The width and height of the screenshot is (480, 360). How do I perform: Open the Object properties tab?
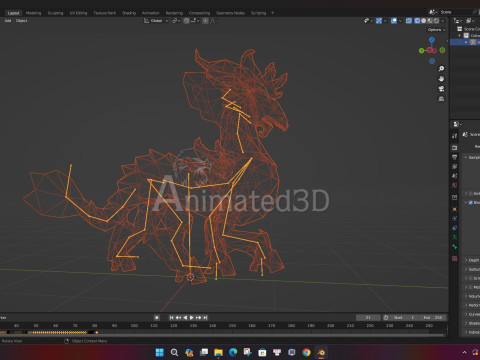click(455, 209)
